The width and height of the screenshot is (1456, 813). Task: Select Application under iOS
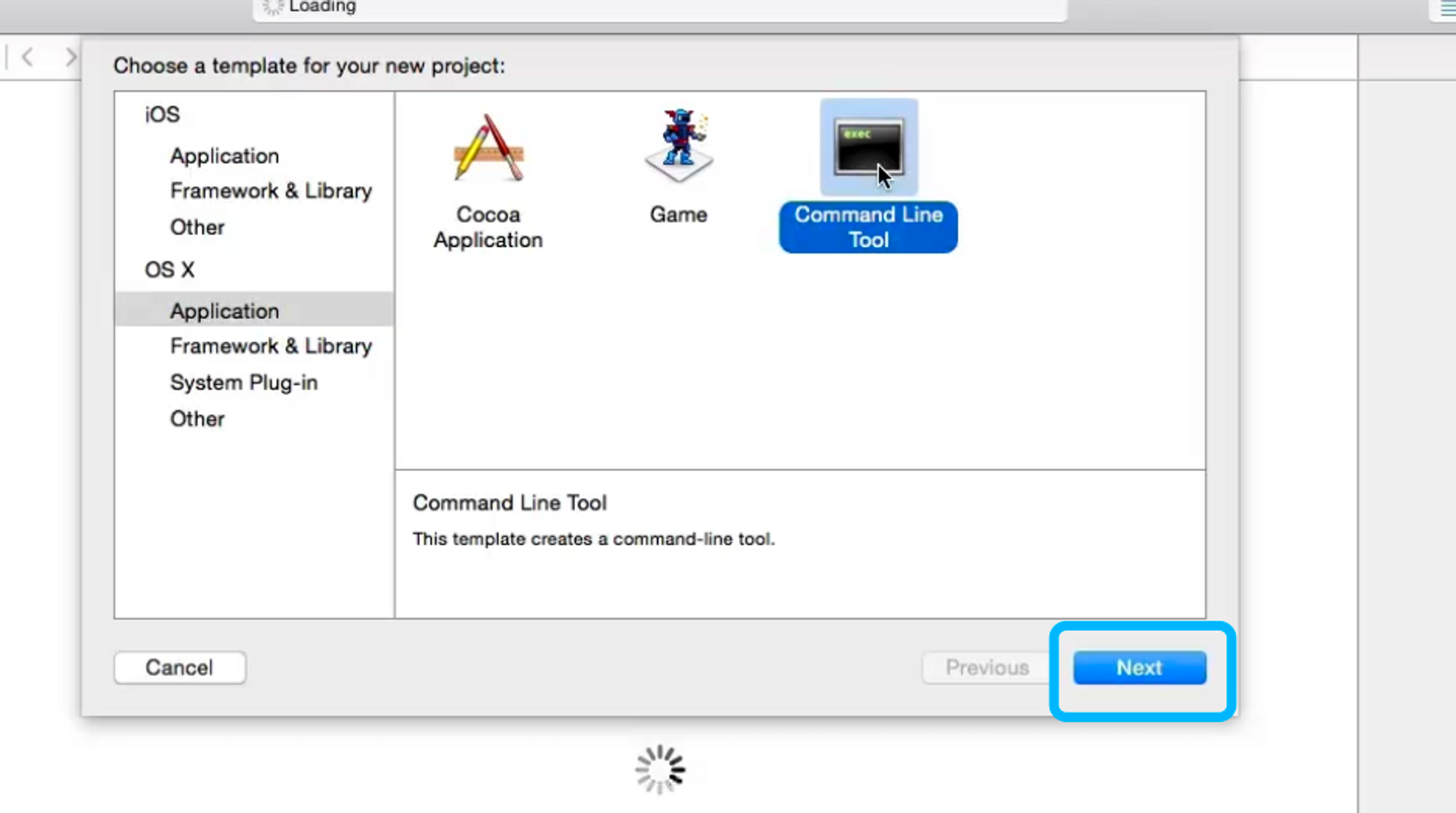(225, 156)
